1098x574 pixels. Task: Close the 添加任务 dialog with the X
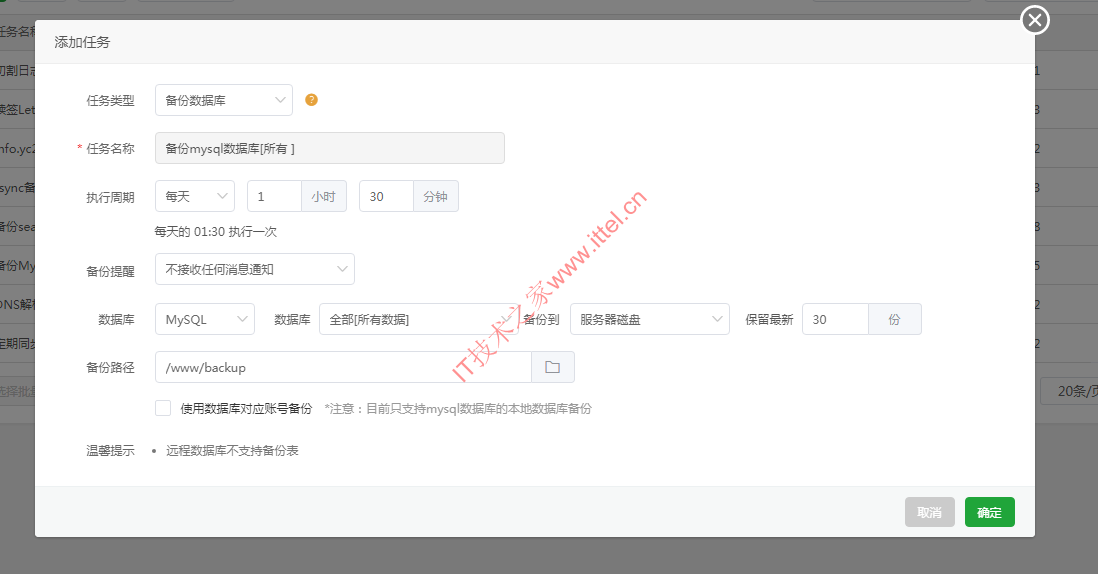click(1035, 20)
